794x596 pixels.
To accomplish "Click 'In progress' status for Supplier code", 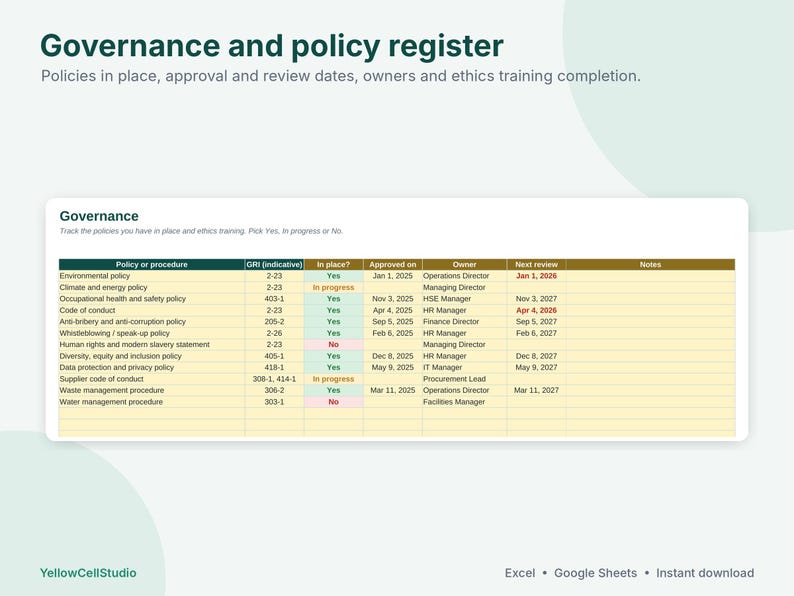I will click(x=334, y=379).
